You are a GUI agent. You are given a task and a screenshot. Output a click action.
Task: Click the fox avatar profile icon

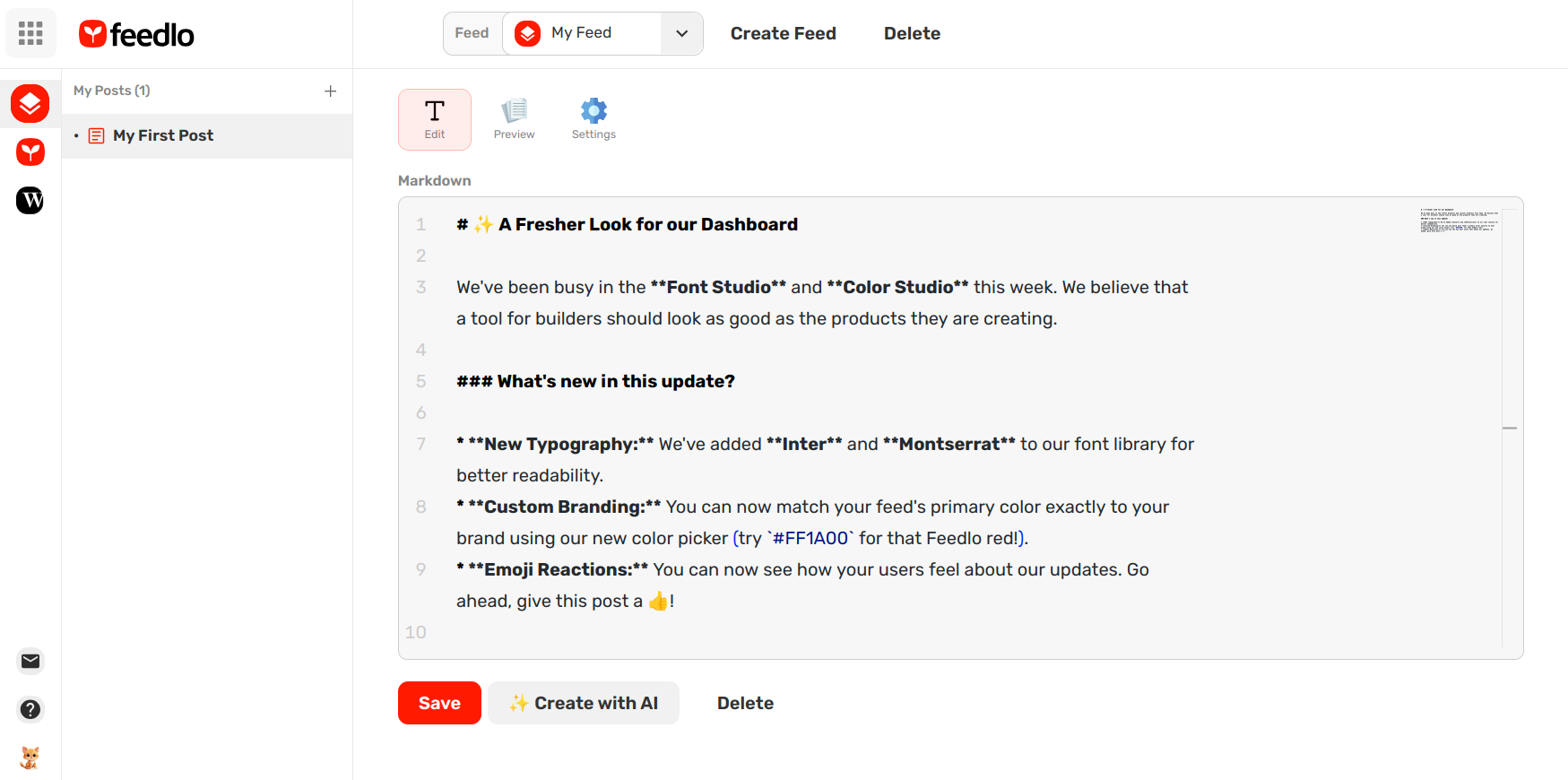coord(30,757)
